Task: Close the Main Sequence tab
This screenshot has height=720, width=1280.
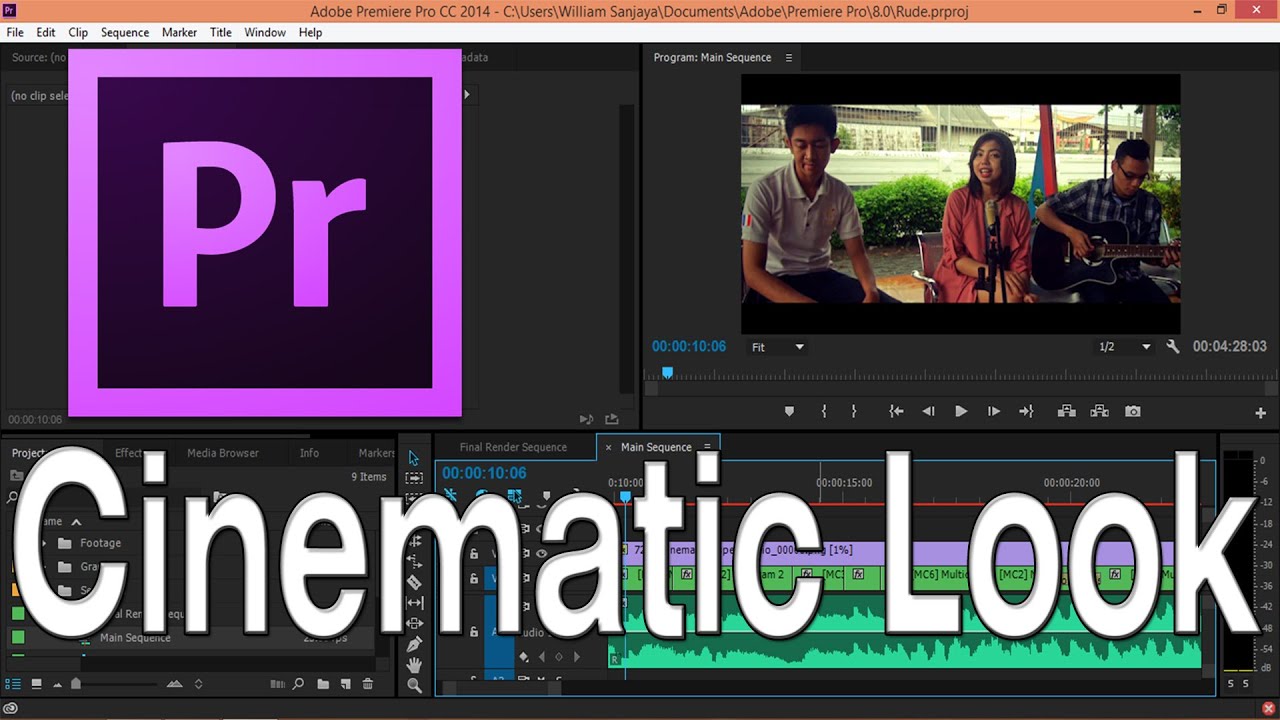Action: coord(608,447)
